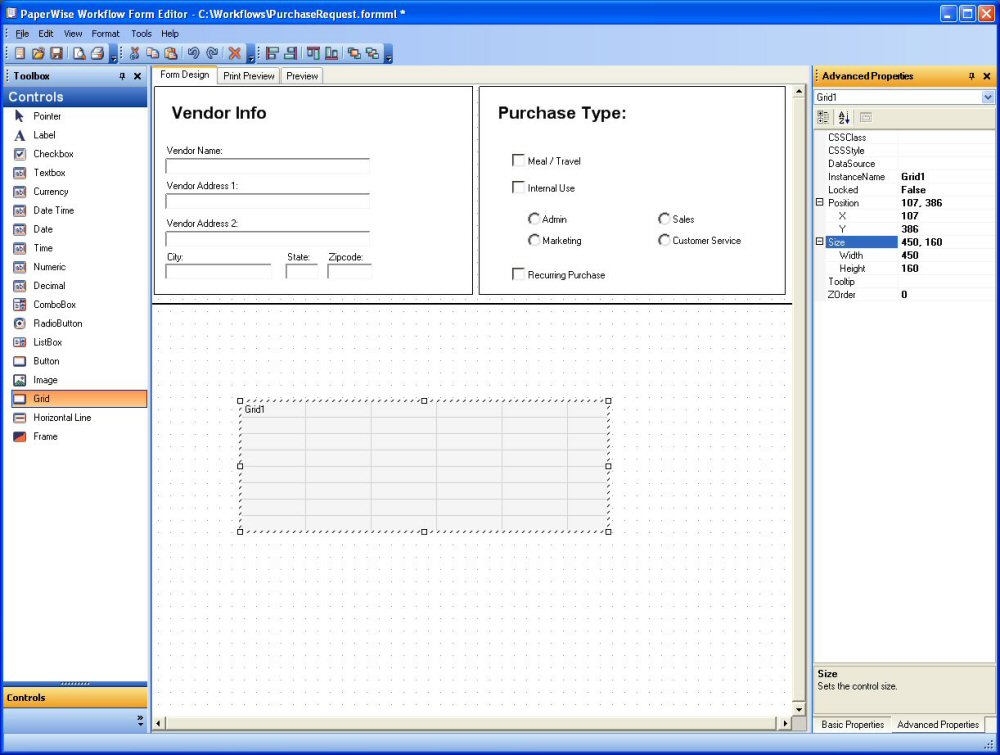This screenshot has width=1000, height=755.
Task: Sort properties alphabetically with the A-Z icon
Action: pos(843,117)
